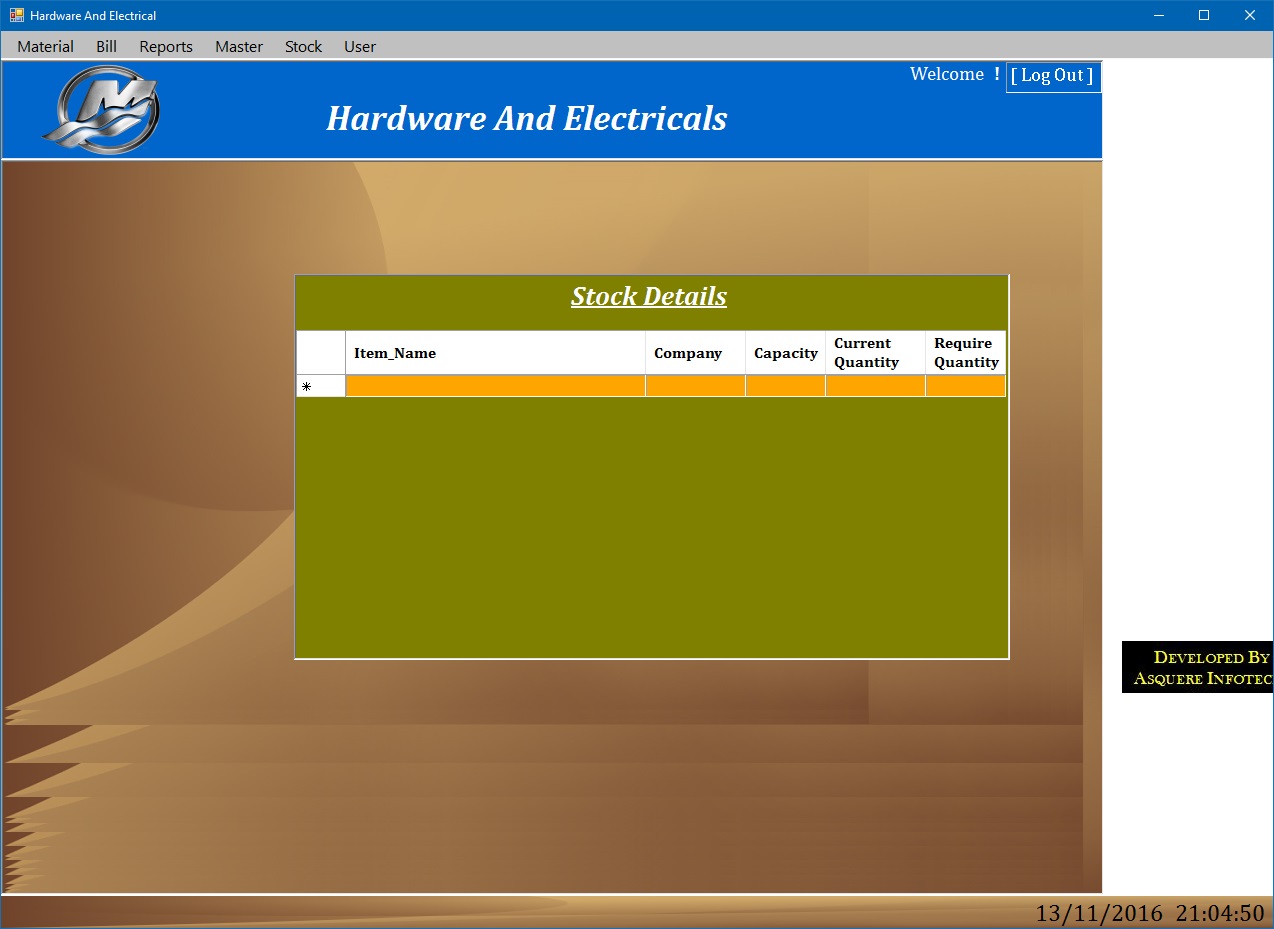The image size is (1274, 929).
Task: Click the Capacity column header
Action: click(x=785, y=353)
